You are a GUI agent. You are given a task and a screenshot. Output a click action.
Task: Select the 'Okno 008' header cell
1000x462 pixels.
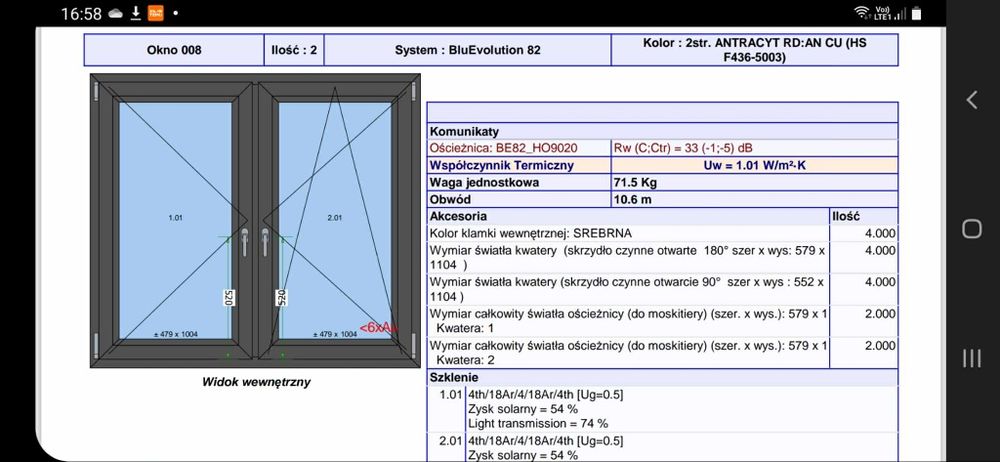coord(174,50)
